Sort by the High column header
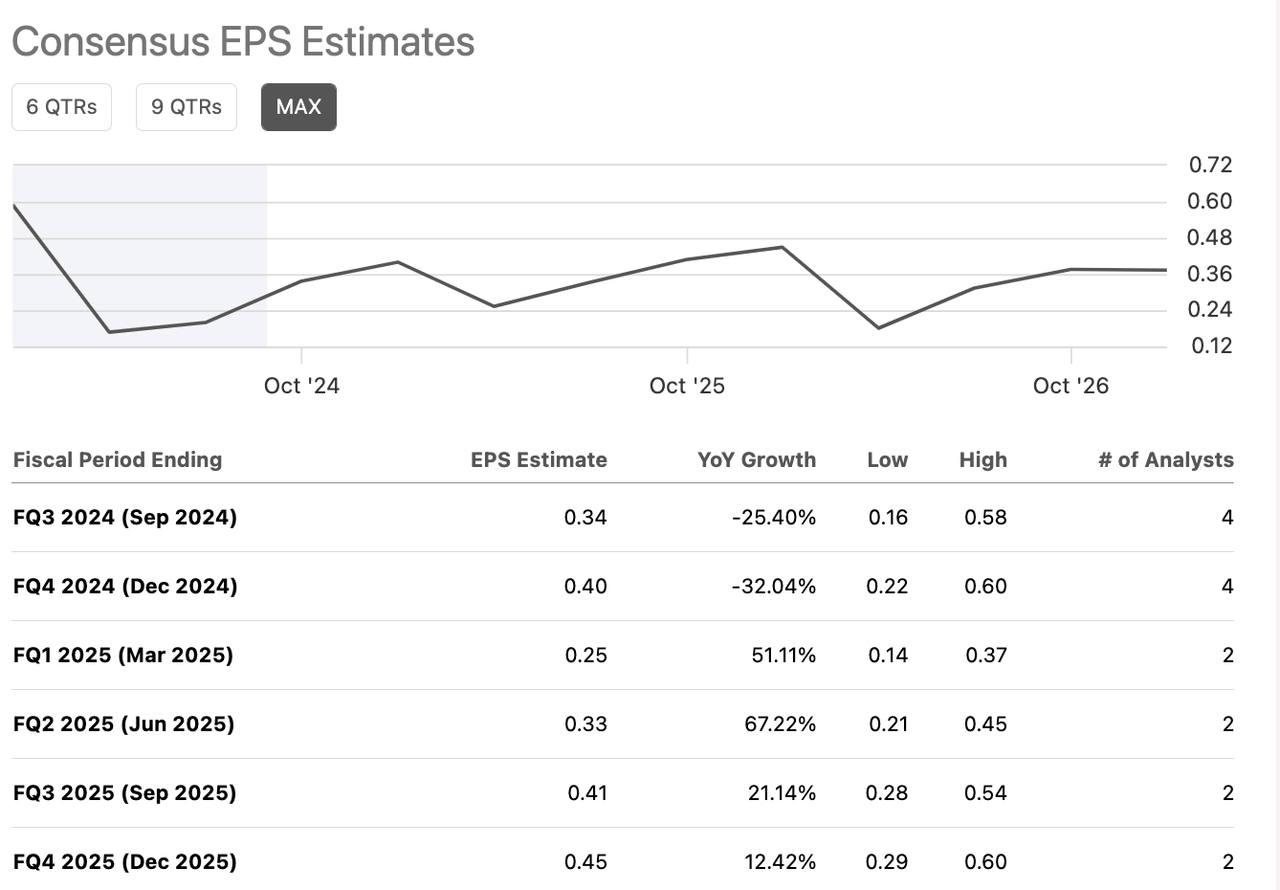1280x890 pixels. pos(982,460)
